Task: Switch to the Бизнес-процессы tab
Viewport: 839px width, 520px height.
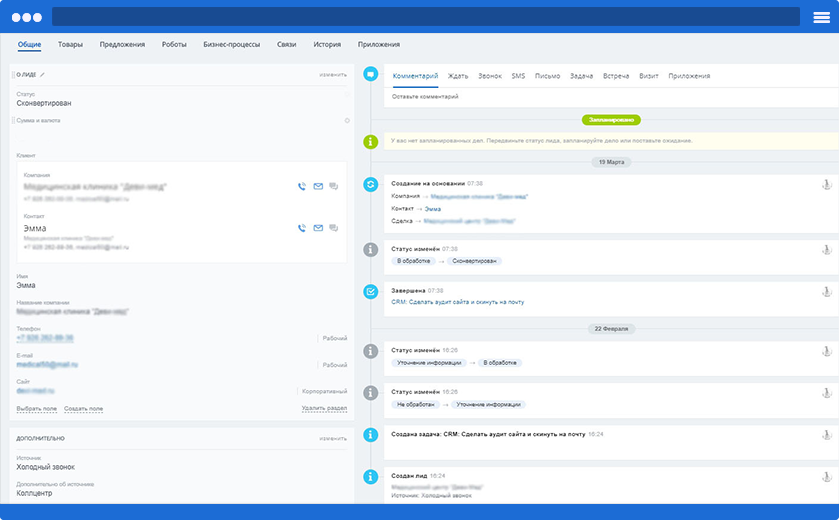Action: pyautogui.click(x=231, y=45)
